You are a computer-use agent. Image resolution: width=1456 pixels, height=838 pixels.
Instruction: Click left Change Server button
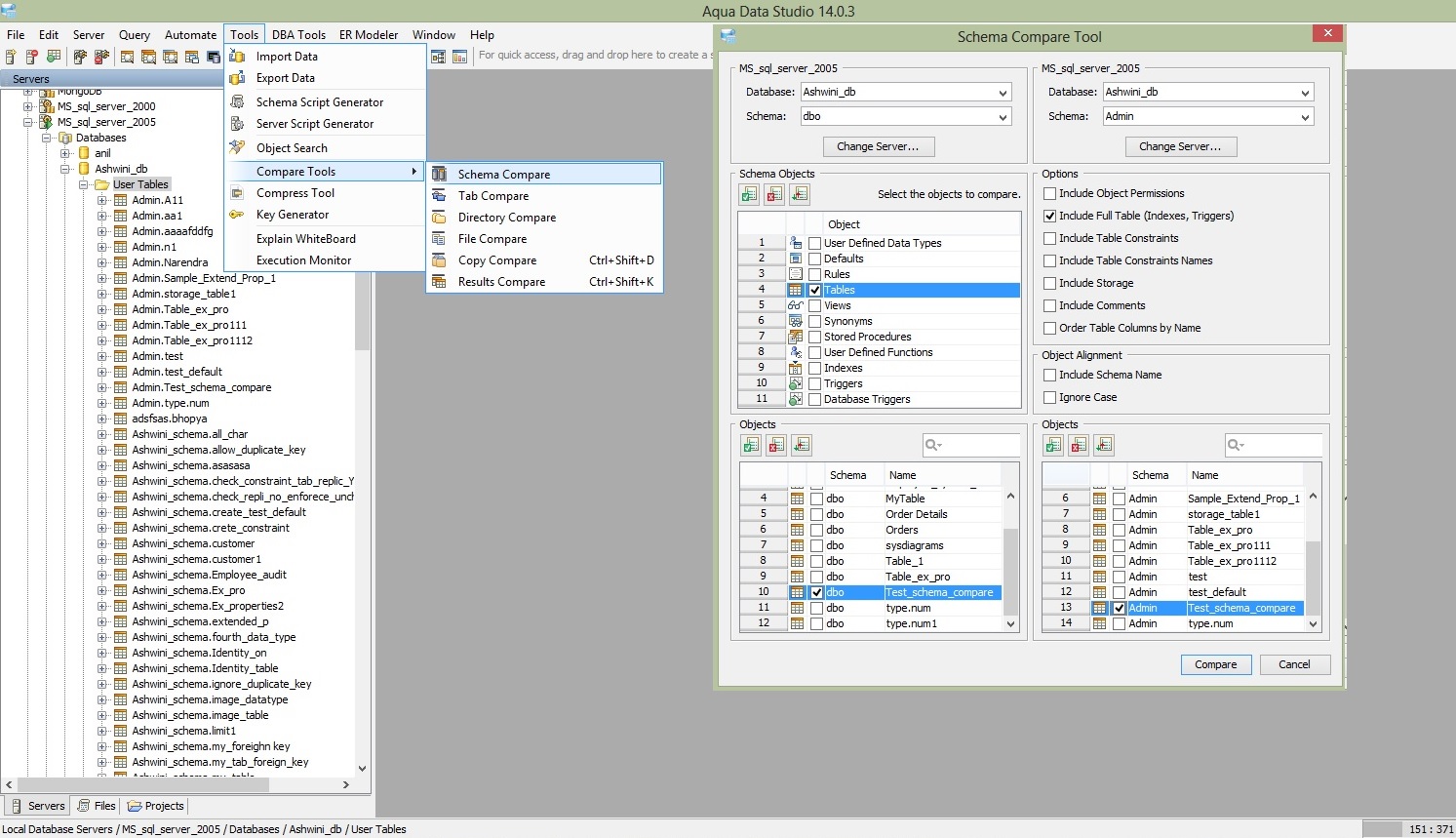(x=878, y=146)
